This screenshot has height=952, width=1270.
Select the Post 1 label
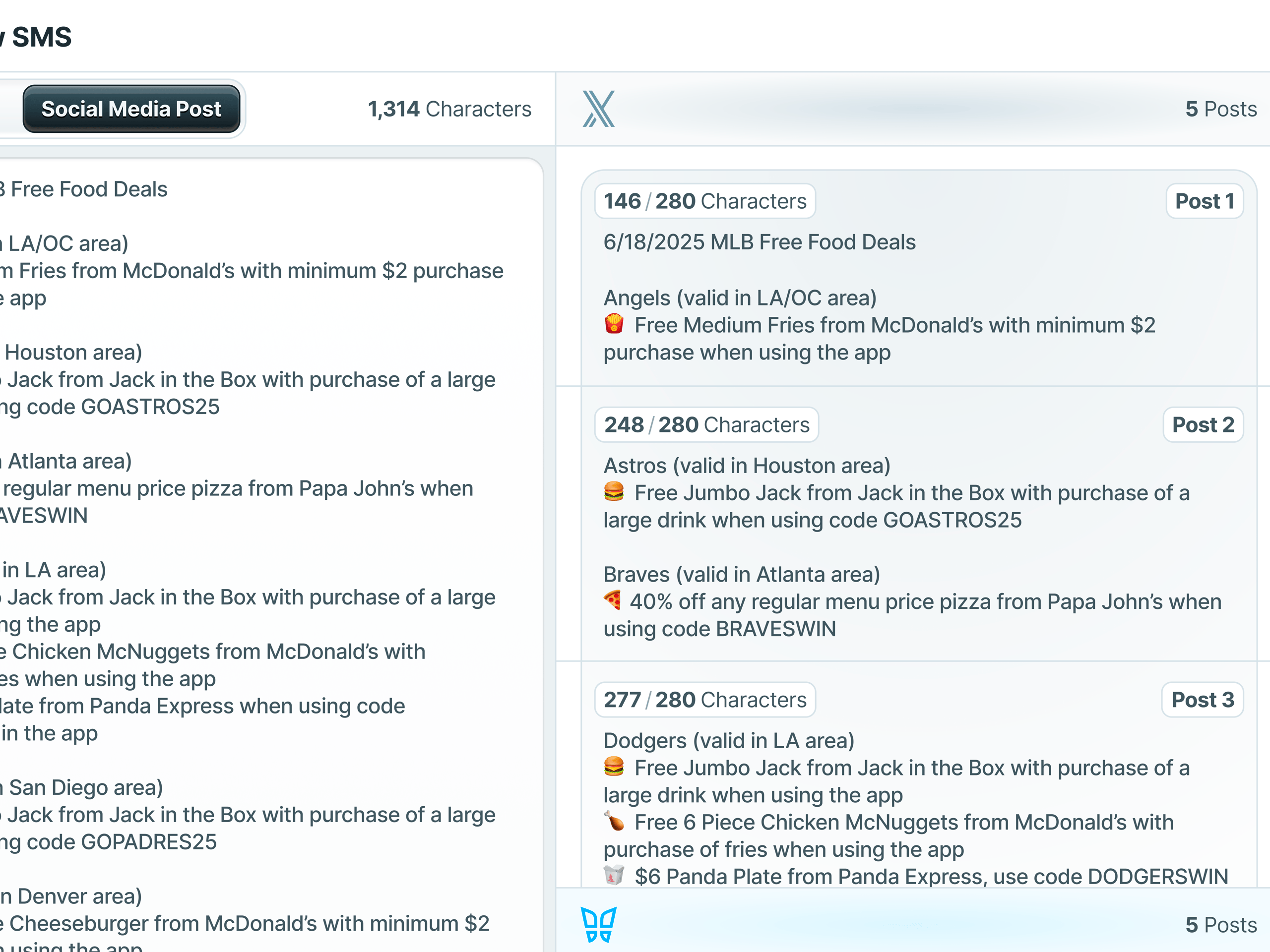click(1205, 201)
